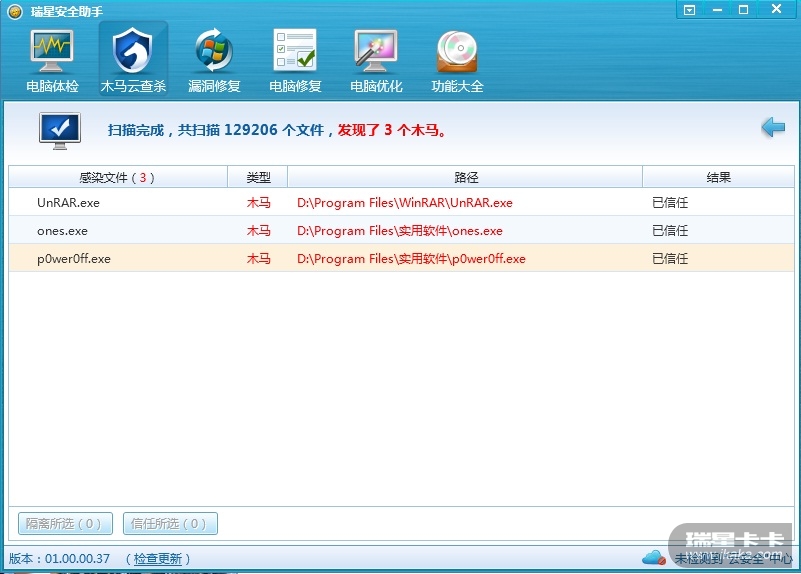The height and width of the screenshot is (574, 801).
Task: Click 木马 type in p0wer0ff.exe row
Action: [258, 259]
